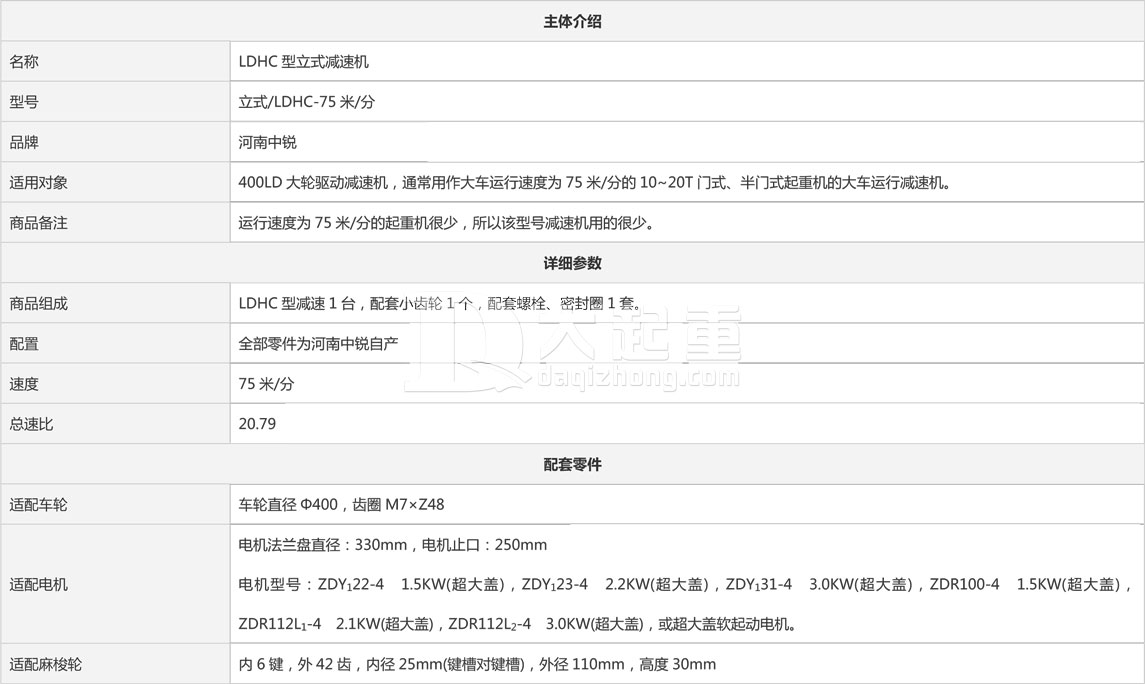Select the 品牌 label cell
The height and width of the screenshot is (684, 1145).
click(x=115, y=142)
